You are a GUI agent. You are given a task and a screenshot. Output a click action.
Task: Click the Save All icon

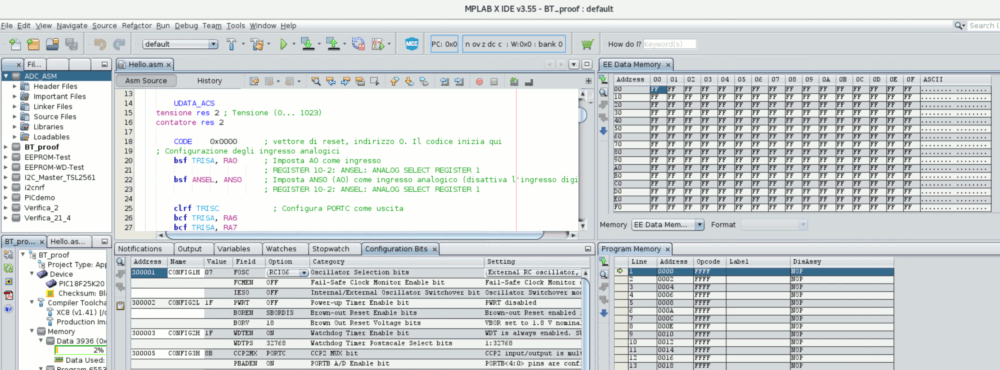[x=71, y=44]
